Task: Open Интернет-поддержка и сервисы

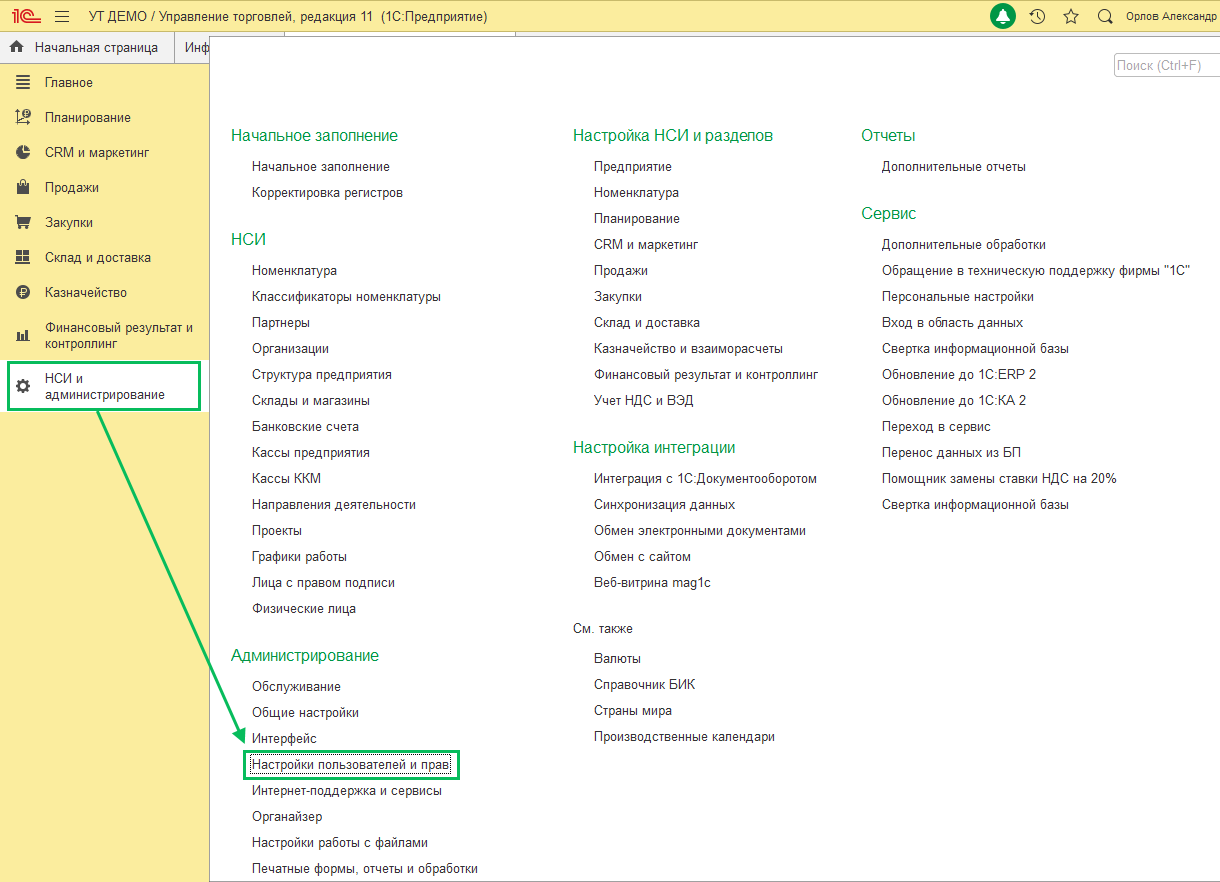Action: coord(347,790)
